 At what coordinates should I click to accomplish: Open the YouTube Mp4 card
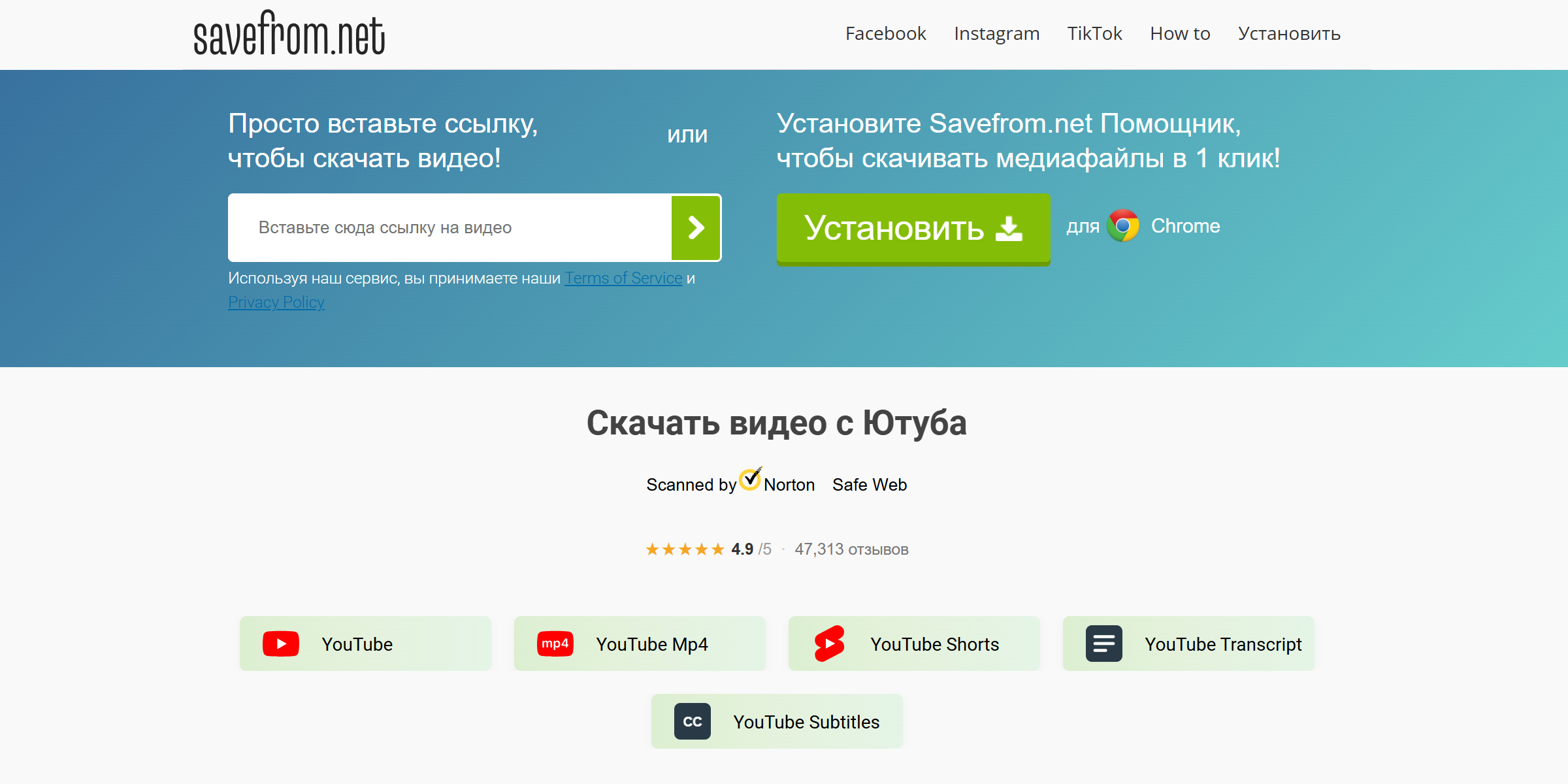pos(640,644)
